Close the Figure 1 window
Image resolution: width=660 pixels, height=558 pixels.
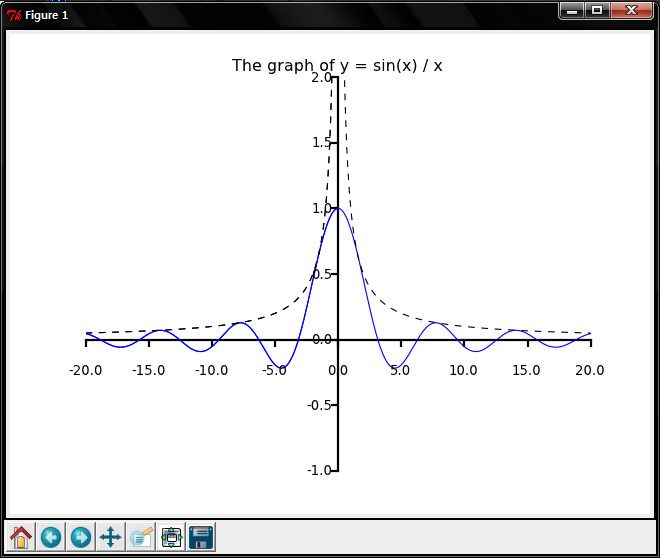coord(631,11)
